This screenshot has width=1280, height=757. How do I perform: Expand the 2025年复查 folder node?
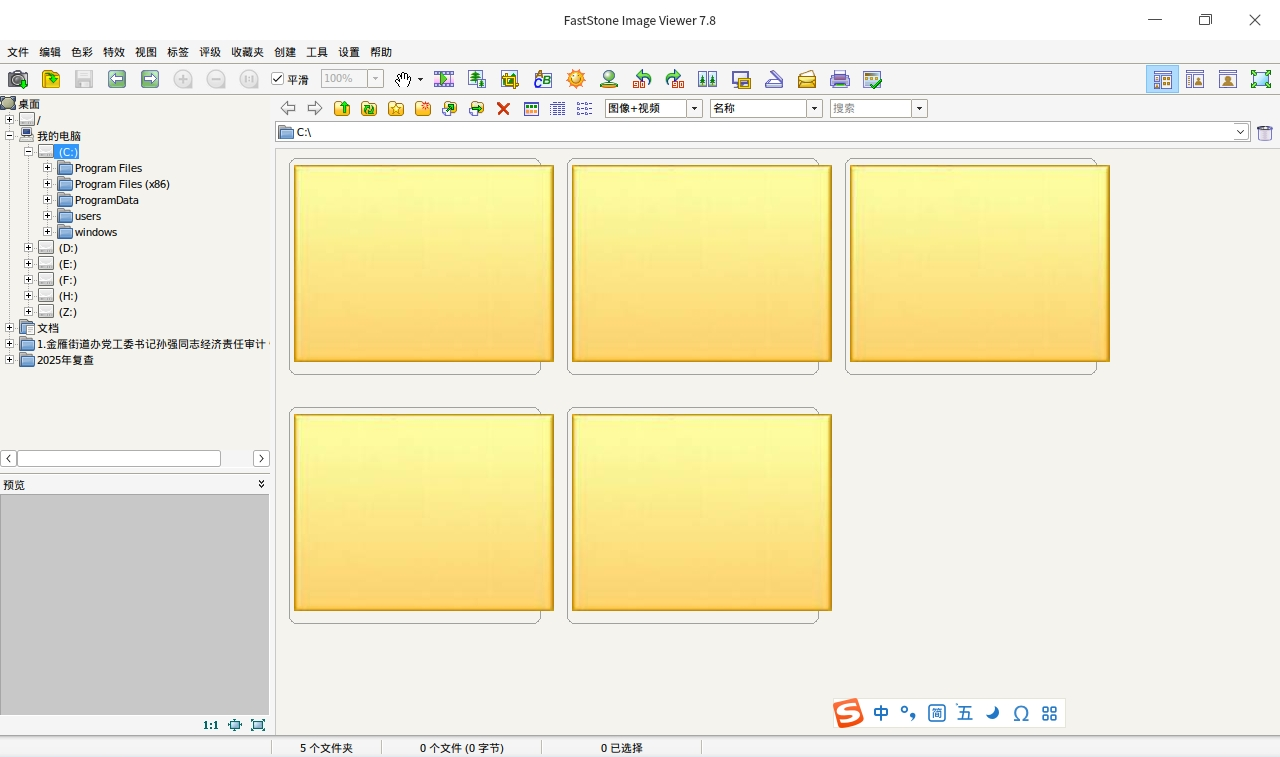click(x=10, y=360)
